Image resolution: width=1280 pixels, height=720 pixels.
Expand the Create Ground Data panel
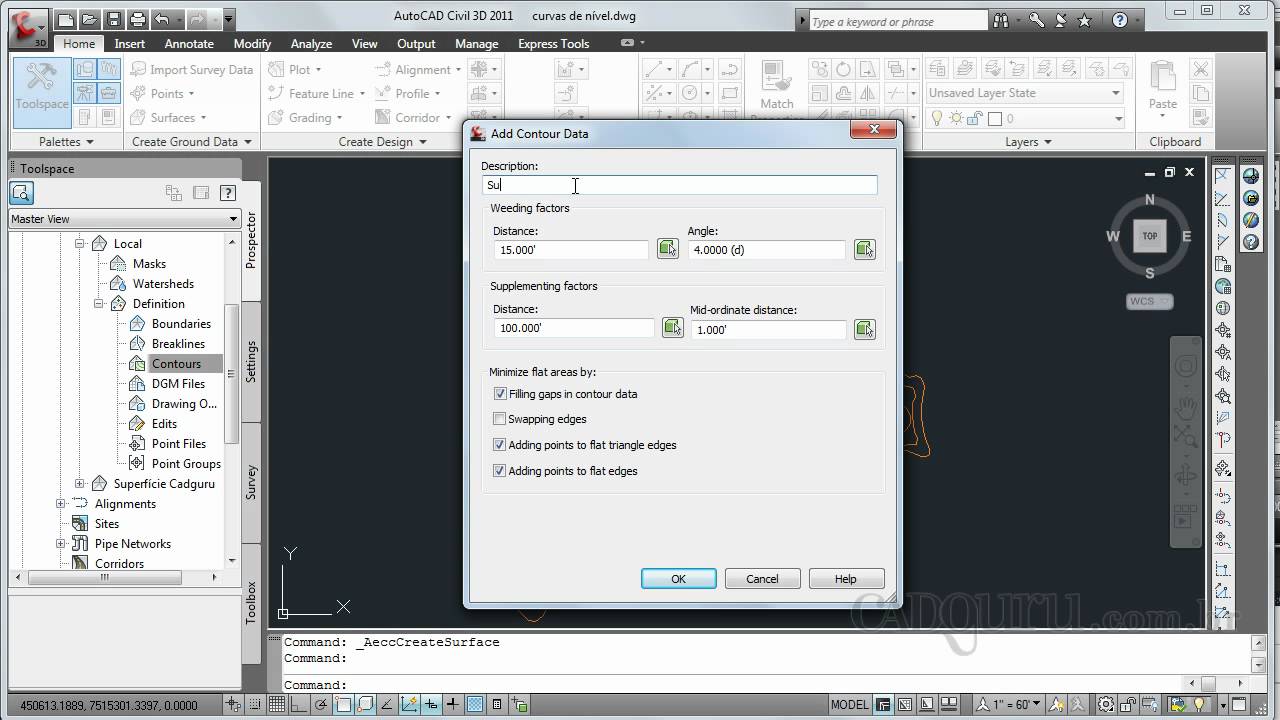190,142
